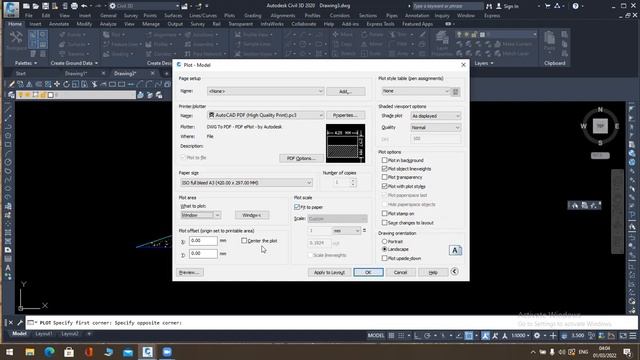The height and width of the screenshot is (360, 640).
Task: Click the customization menu status bar icon
Action: tap(633, 336)
